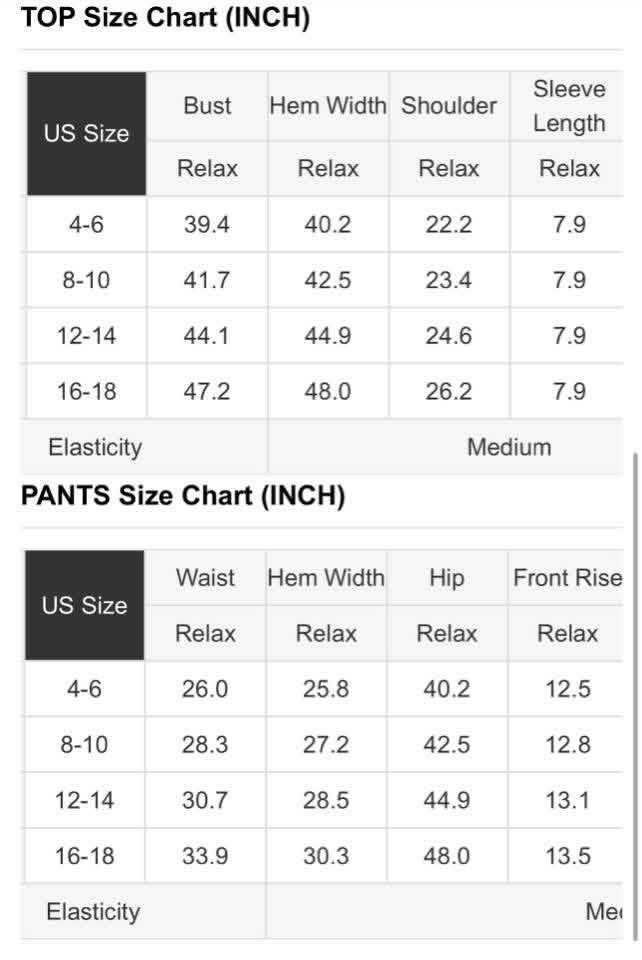This screenshot has width=642, height=960.
Task: Click the US Size header in PANTS chart
Action: 84,605
